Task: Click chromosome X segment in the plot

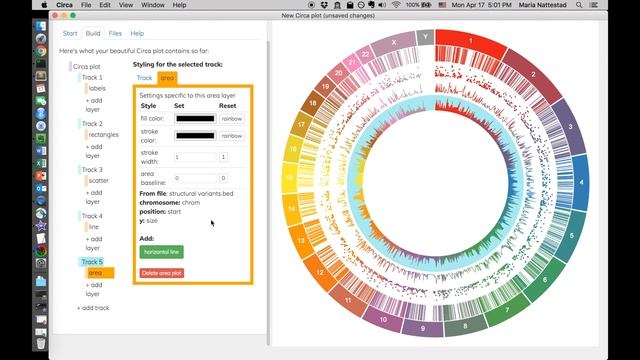Action: pos(393,43)
